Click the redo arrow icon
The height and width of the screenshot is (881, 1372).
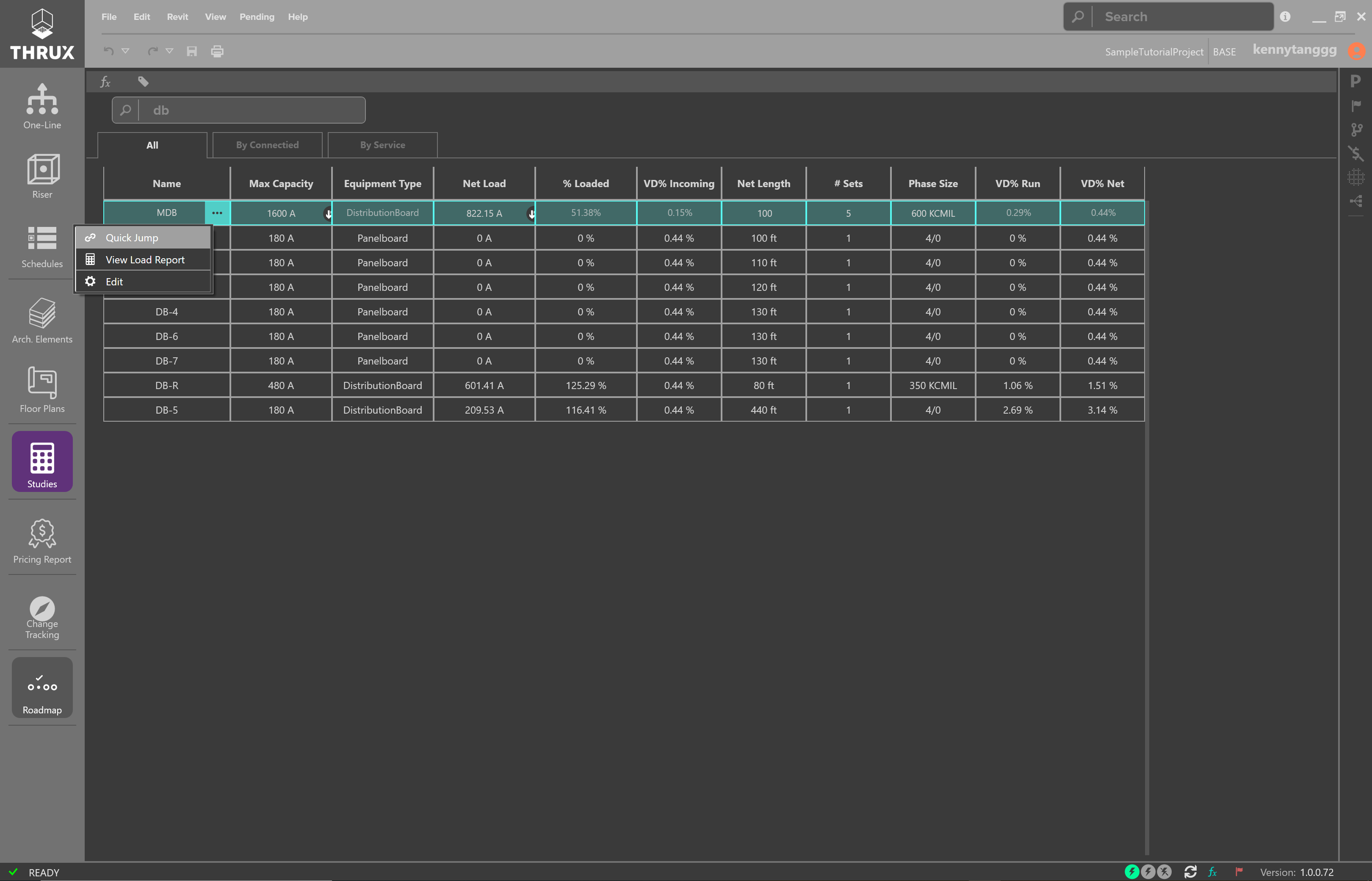coord(153,51)
